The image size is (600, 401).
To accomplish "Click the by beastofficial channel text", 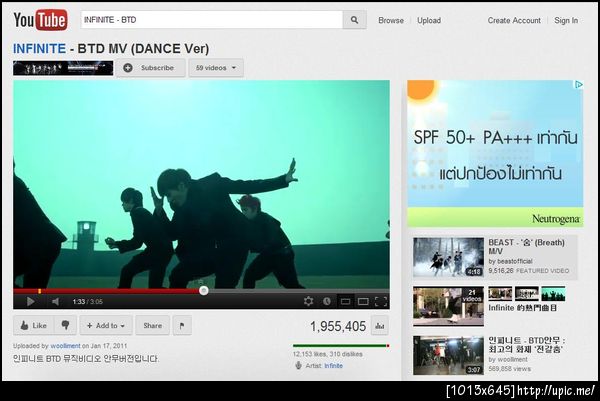I will point(510,261).
